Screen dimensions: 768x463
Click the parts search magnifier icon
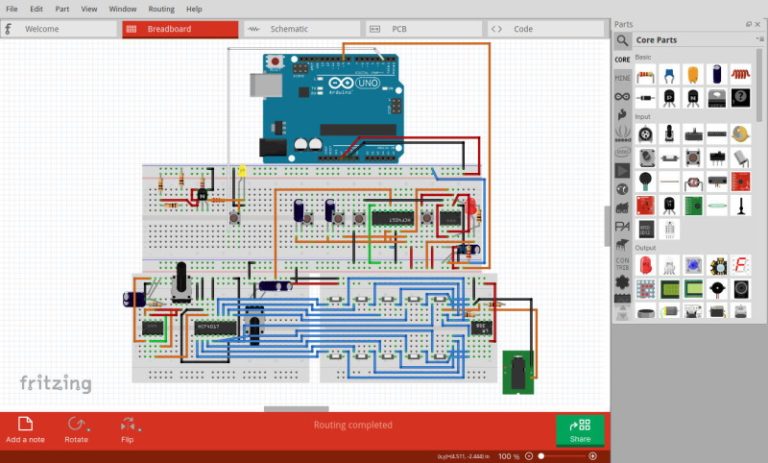point(622,40)
